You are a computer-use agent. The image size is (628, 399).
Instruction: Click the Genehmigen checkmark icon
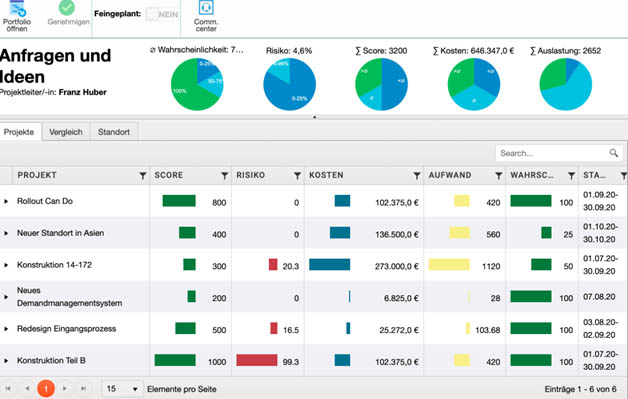click(66, 8)
